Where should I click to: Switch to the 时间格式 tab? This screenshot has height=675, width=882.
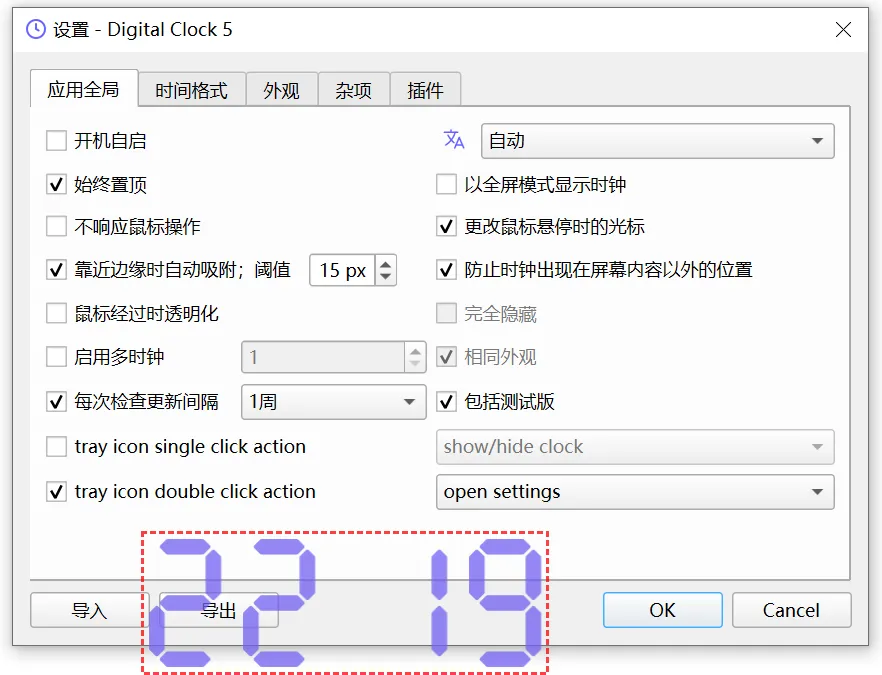coord(191,90)
